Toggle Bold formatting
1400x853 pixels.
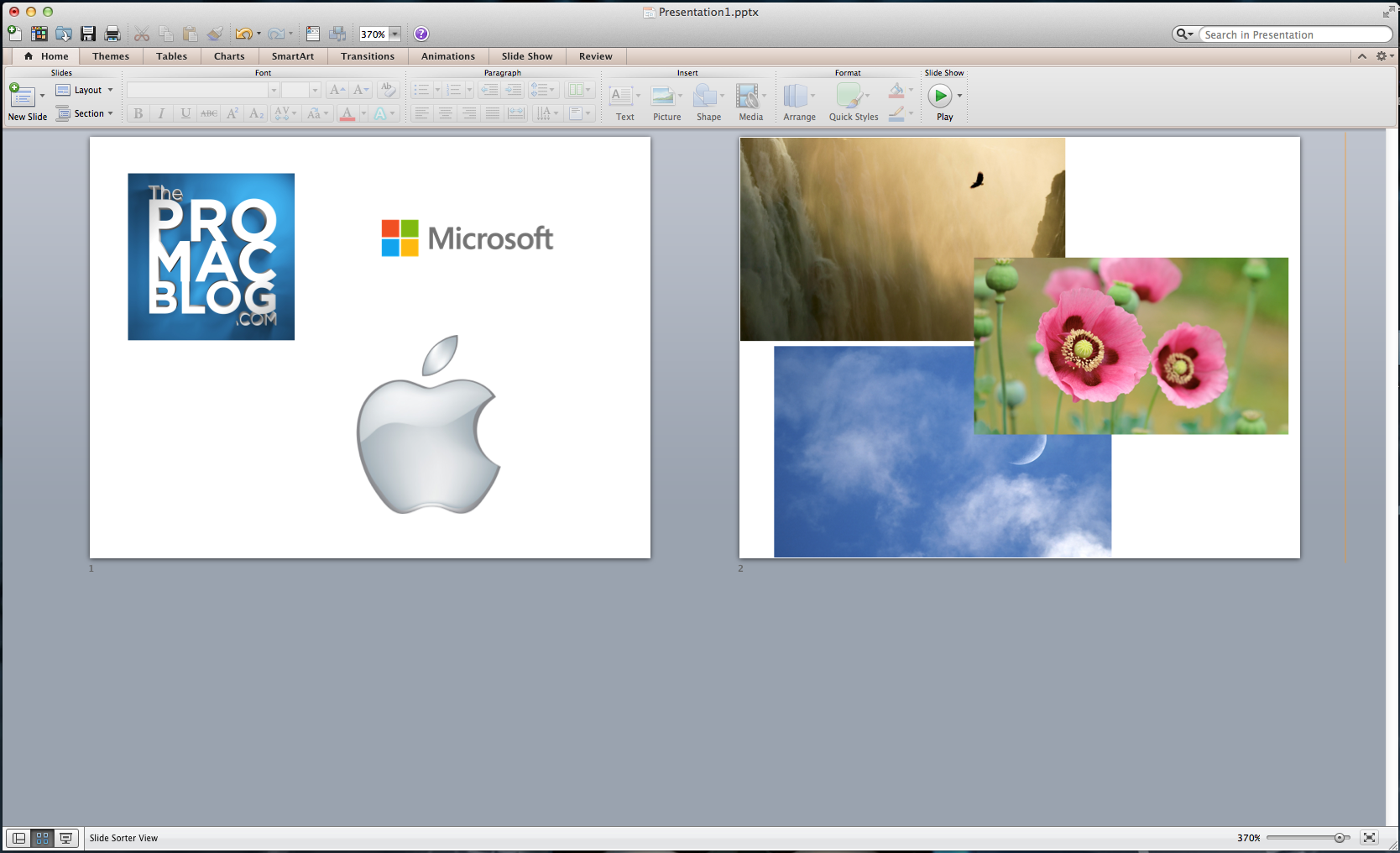pos(138,113)
